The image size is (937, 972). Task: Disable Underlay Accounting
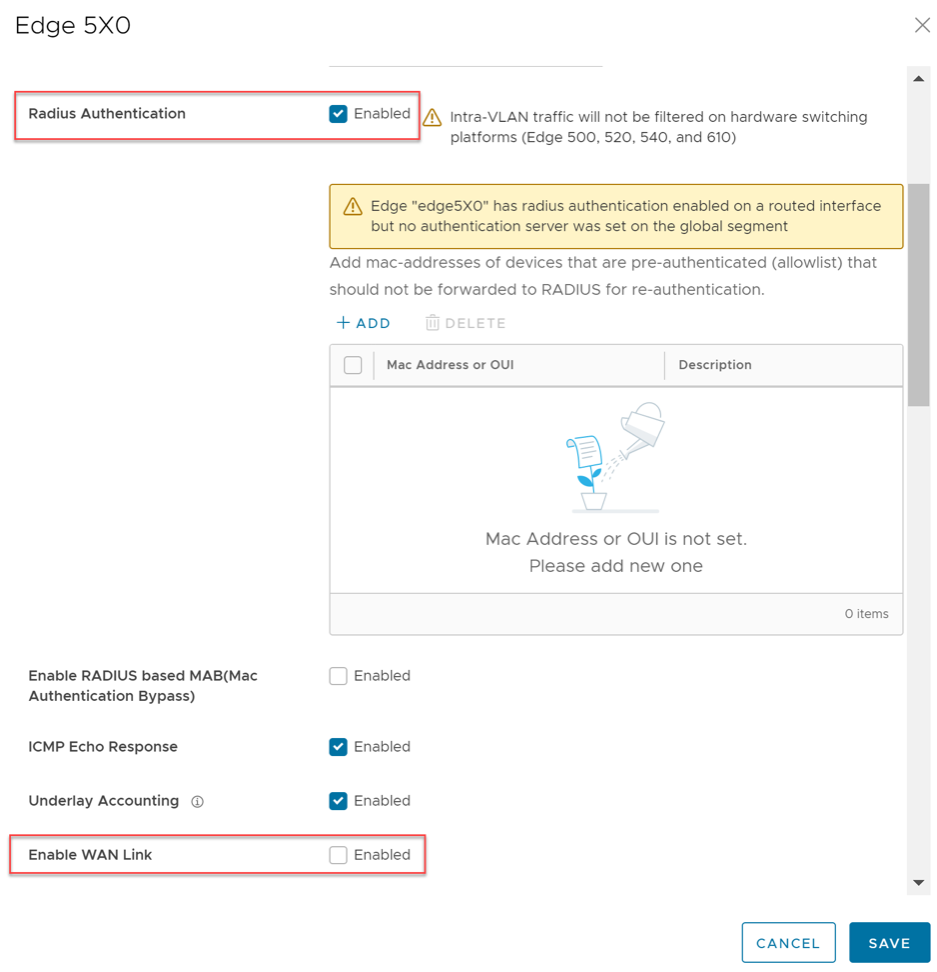(338, 800)
